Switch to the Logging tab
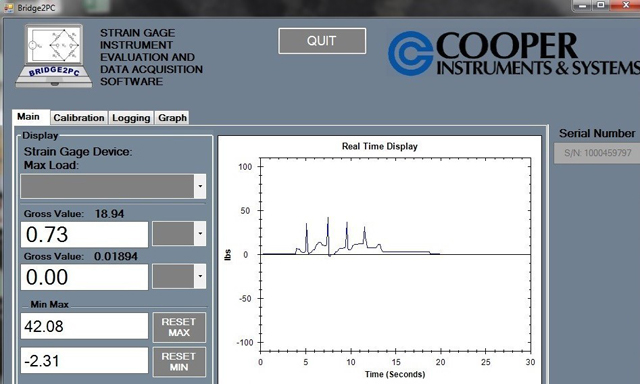The height and width of the screenshot is (384, 640). coord(131,118)
